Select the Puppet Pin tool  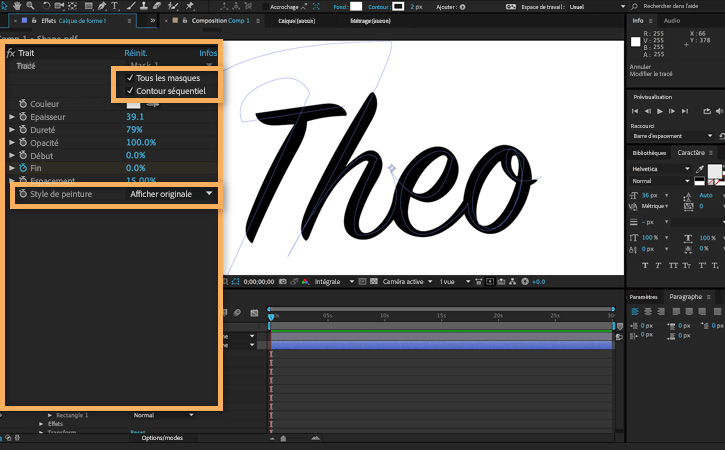pyautogui.click(x=190, y=6)
